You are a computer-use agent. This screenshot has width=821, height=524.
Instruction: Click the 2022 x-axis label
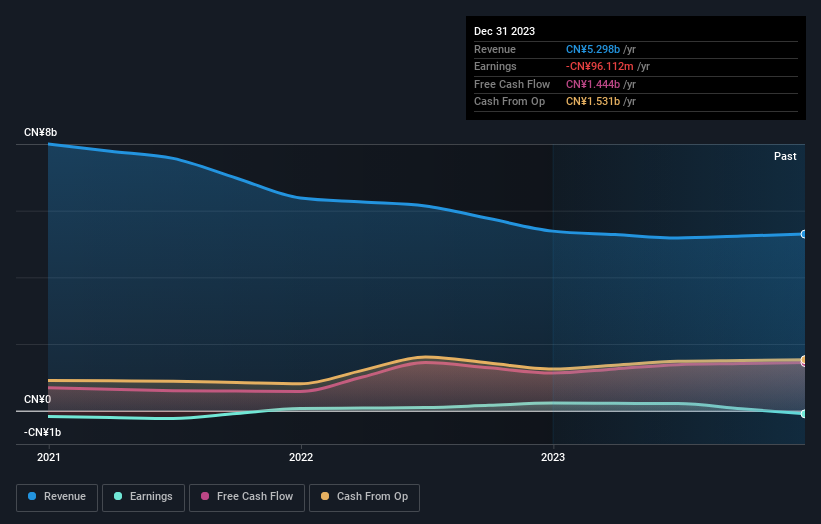301,458
